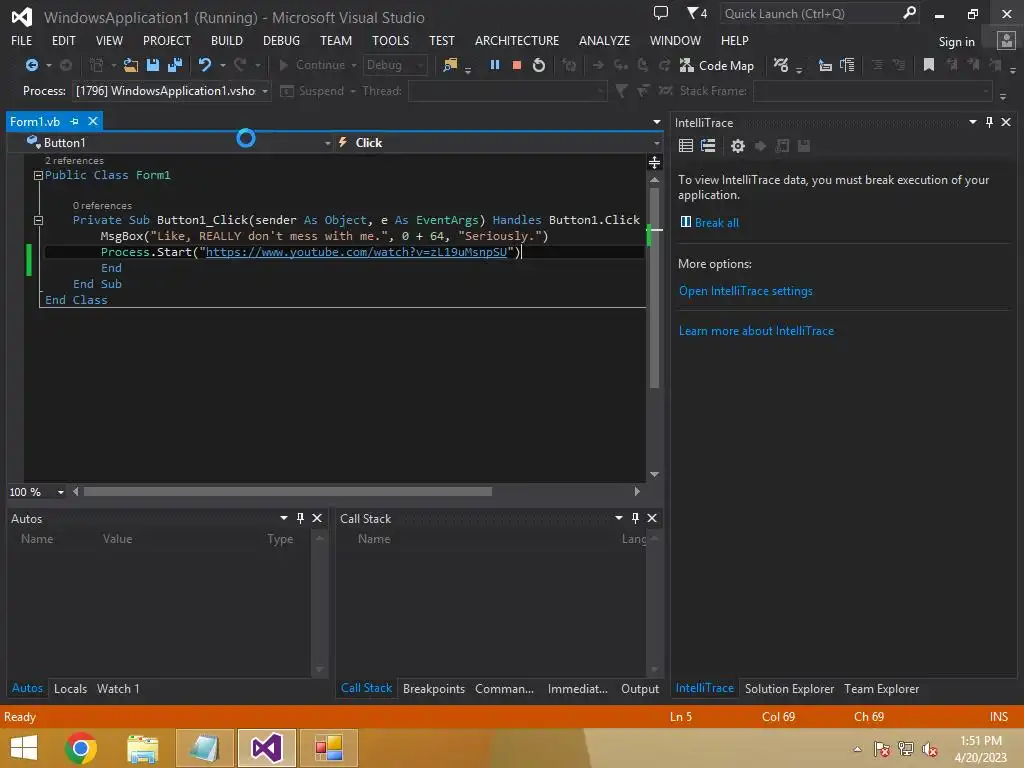This screenshot has width=1024, height=768.
Task: Open the DEBUG menu
Action: point(281,40)
